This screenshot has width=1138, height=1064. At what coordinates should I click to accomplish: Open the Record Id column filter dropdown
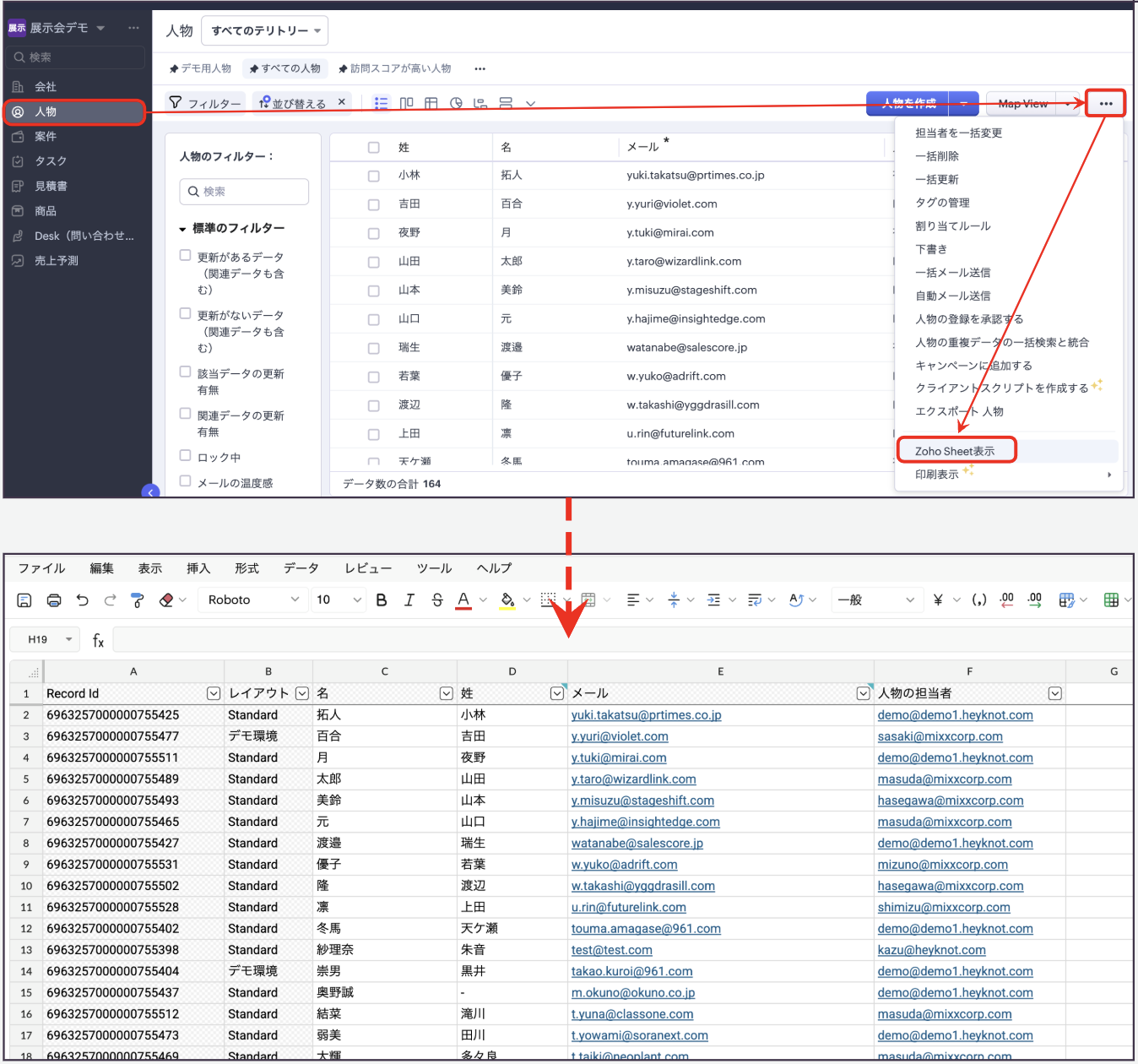214,694
